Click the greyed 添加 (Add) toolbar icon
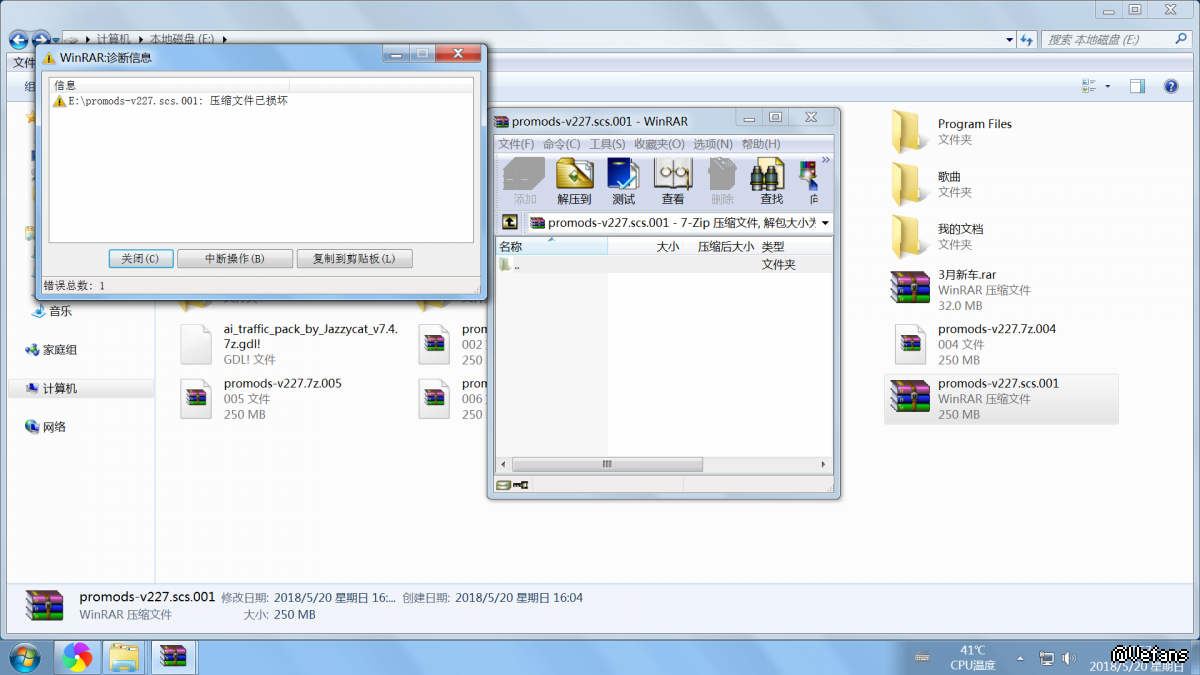Image resolution: width=1200 pixels, height=675 pixels. click(524, 182)
